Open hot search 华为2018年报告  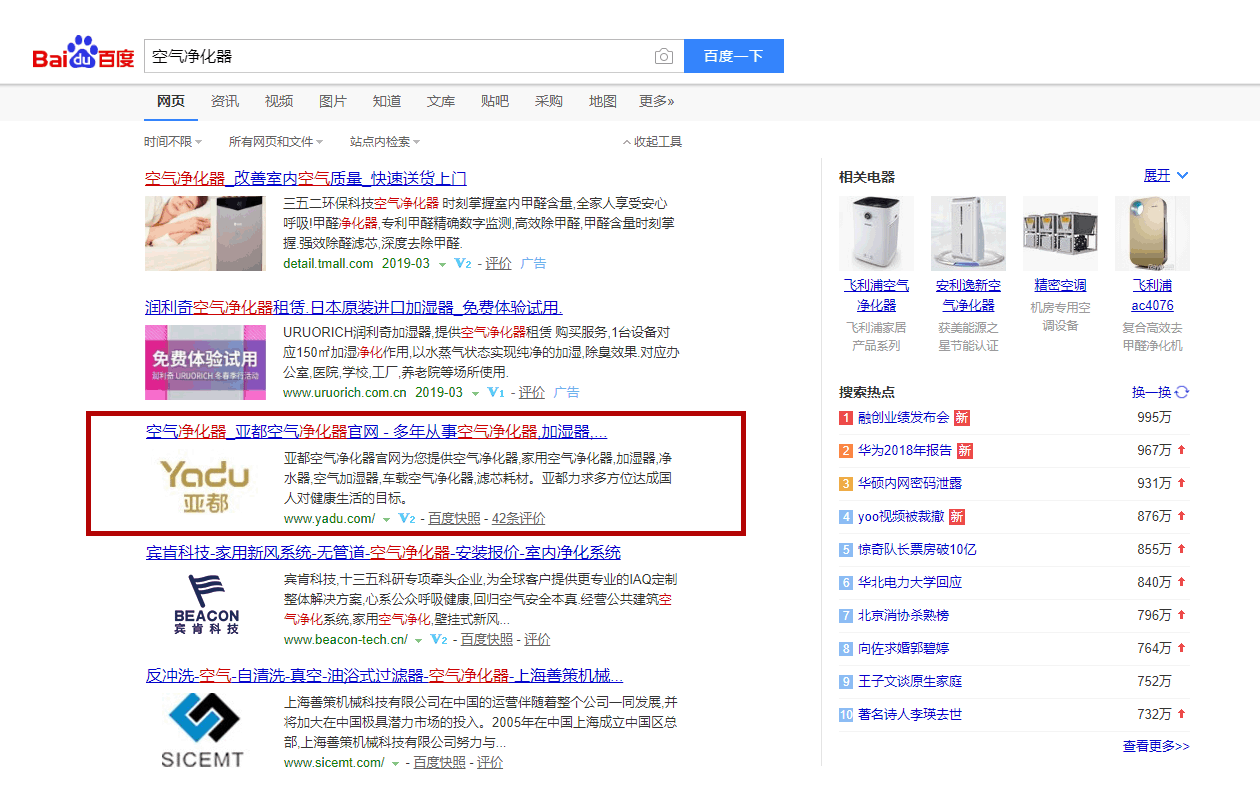coord(905,451)
